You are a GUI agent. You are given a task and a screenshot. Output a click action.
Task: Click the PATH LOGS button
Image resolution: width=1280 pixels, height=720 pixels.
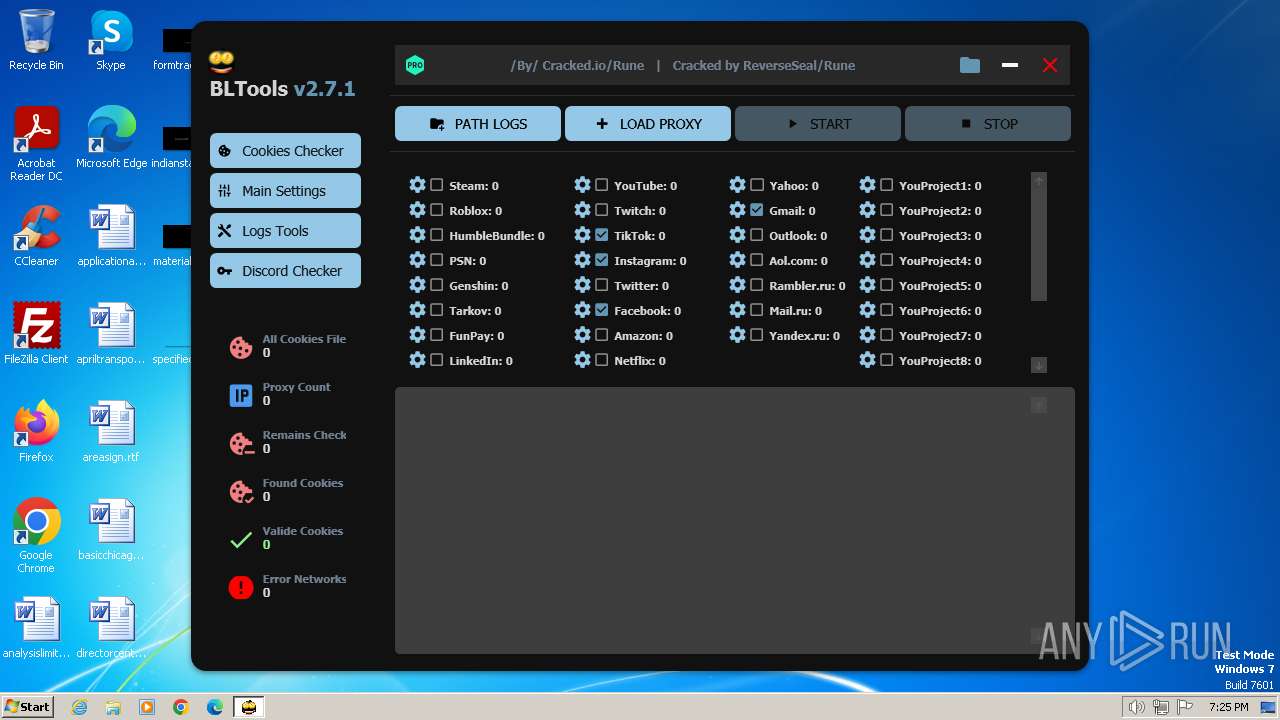tap(478, 124)
